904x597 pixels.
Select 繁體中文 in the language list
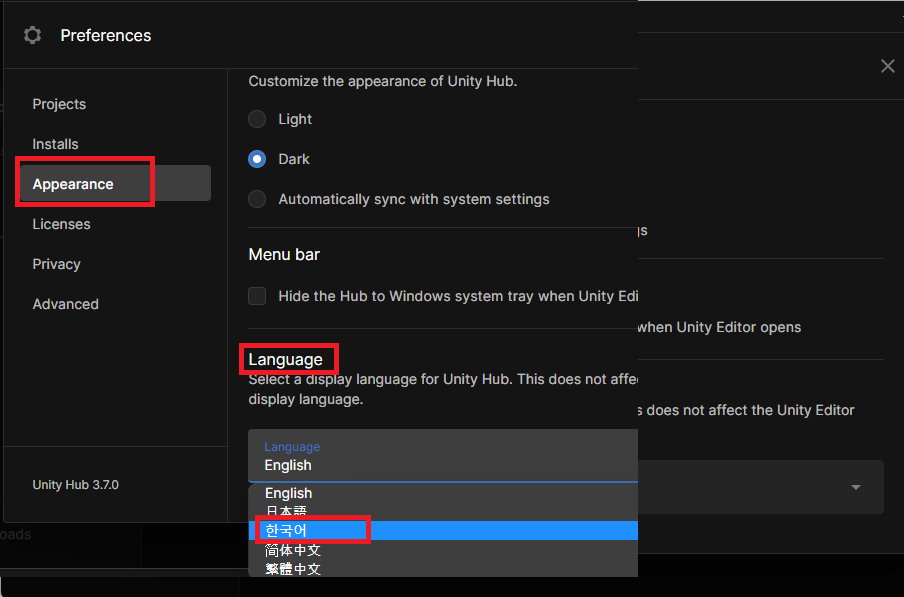443,569
